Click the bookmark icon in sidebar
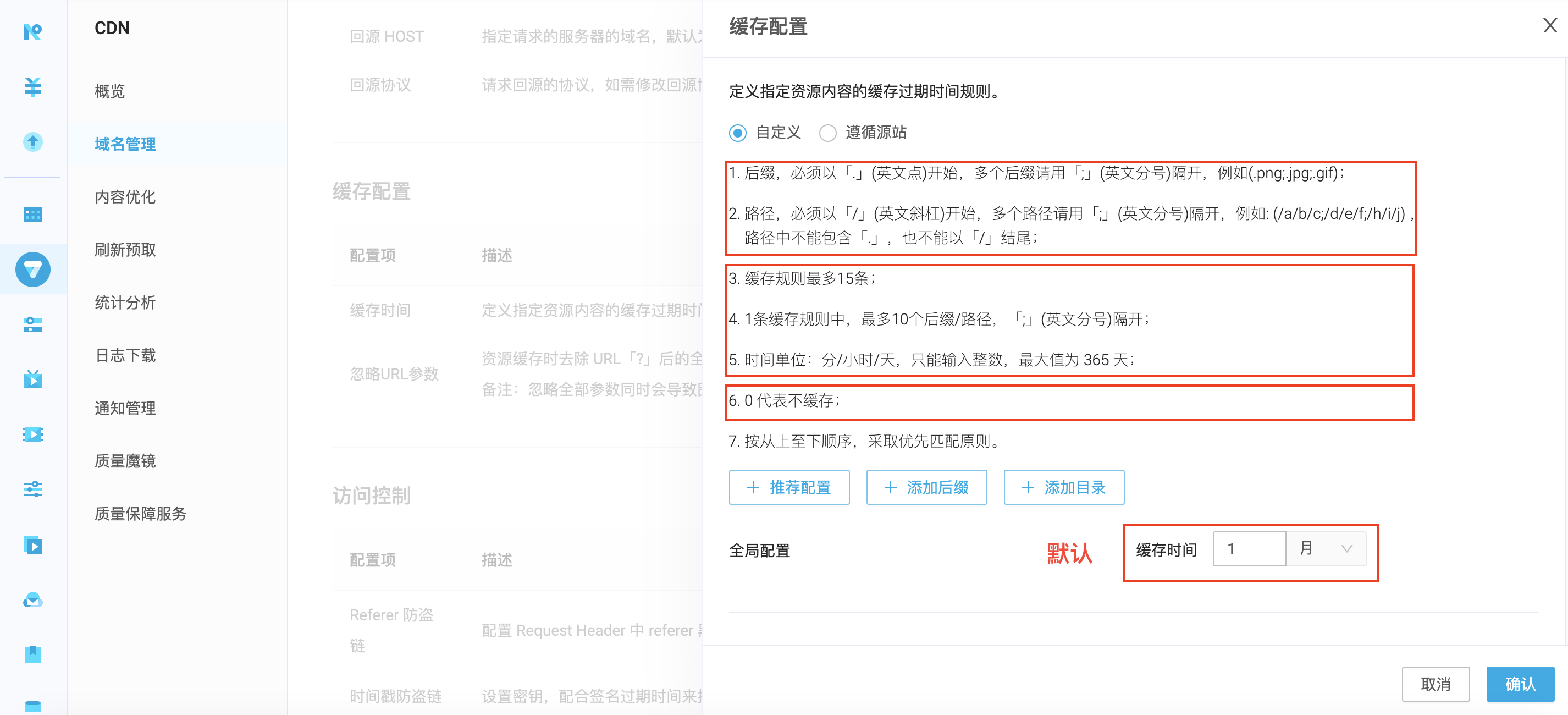Screen dimensions: 1568x715 (x=33, y=654)
